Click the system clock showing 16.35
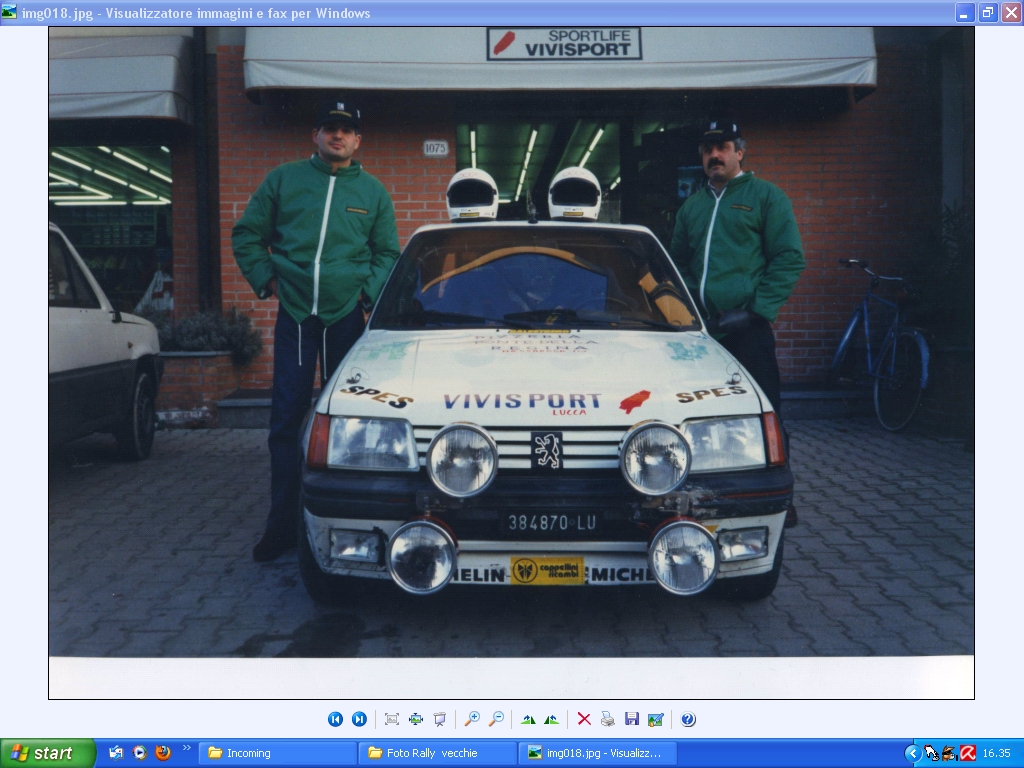This screenshot has width=1024, height=768. [997, 754]
